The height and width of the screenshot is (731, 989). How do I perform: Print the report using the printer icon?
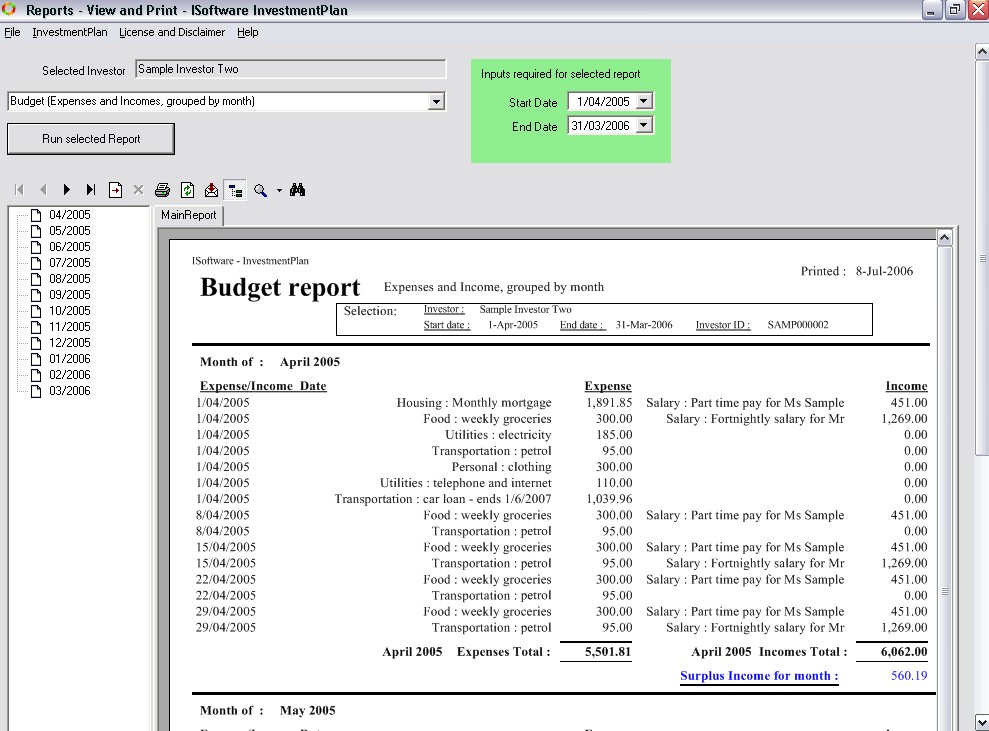click(x=163, y=190)
